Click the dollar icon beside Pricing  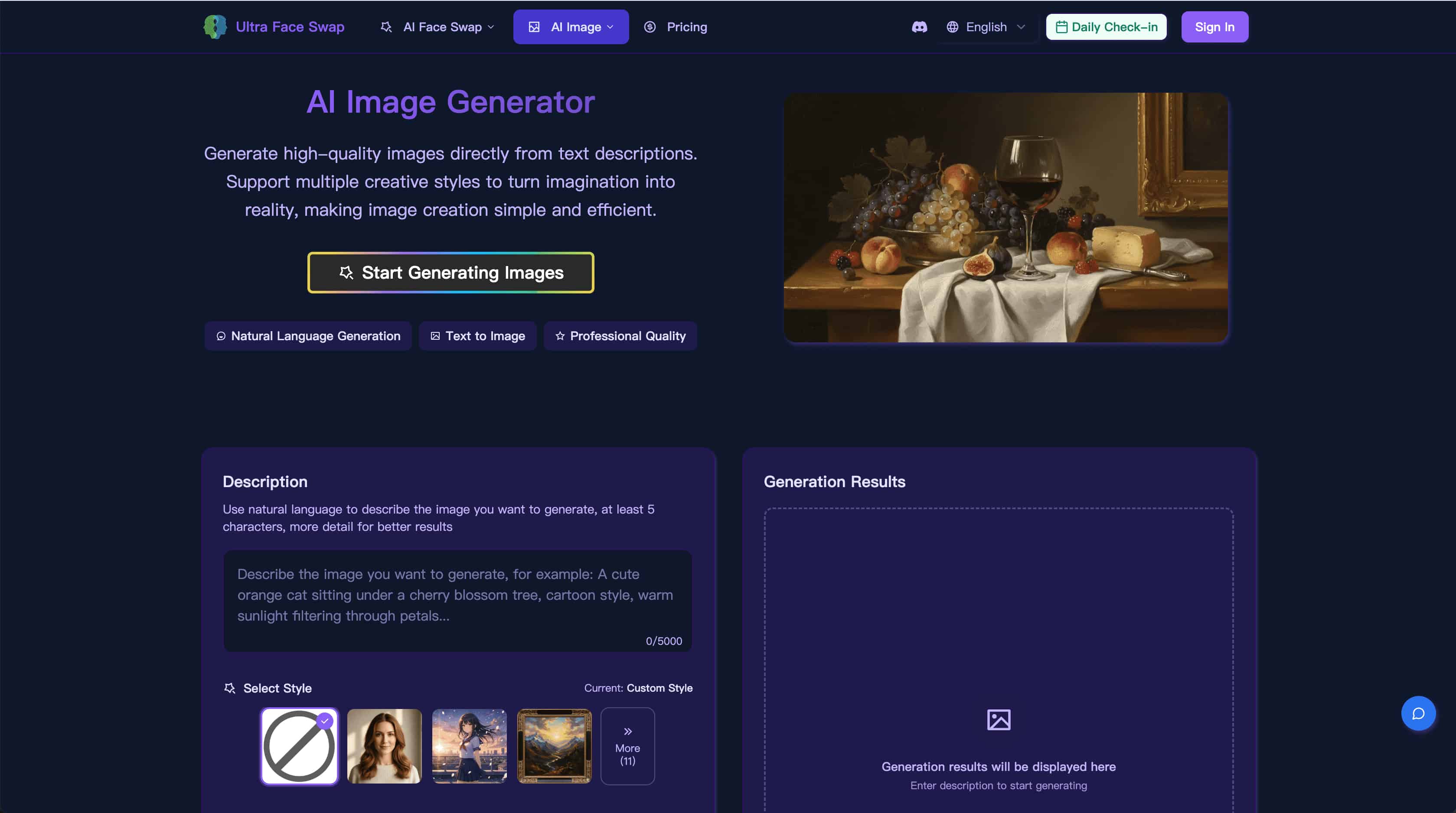click(650, 26)
